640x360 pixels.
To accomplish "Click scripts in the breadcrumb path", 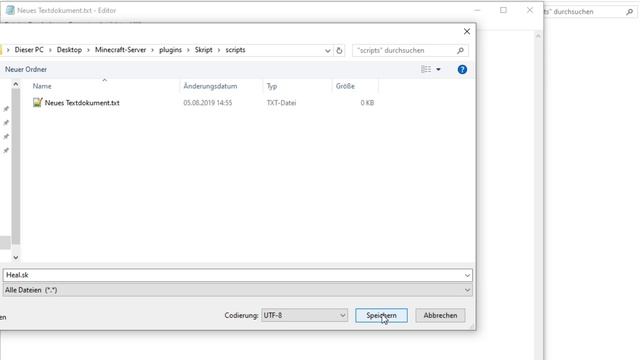I will [236, 50].
